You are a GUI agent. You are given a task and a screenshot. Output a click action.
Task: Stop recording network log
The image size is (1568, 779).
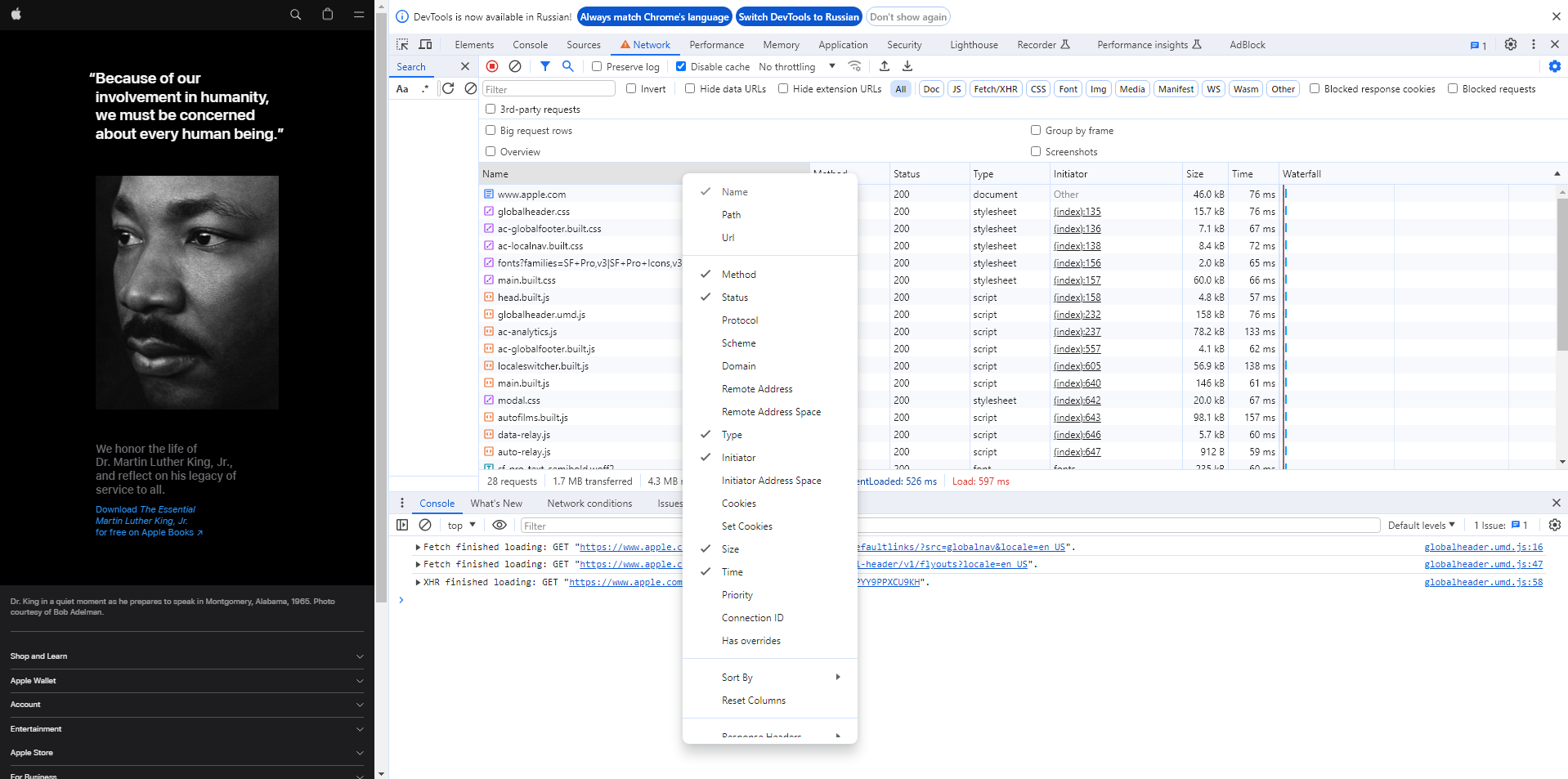click(492, 66)
